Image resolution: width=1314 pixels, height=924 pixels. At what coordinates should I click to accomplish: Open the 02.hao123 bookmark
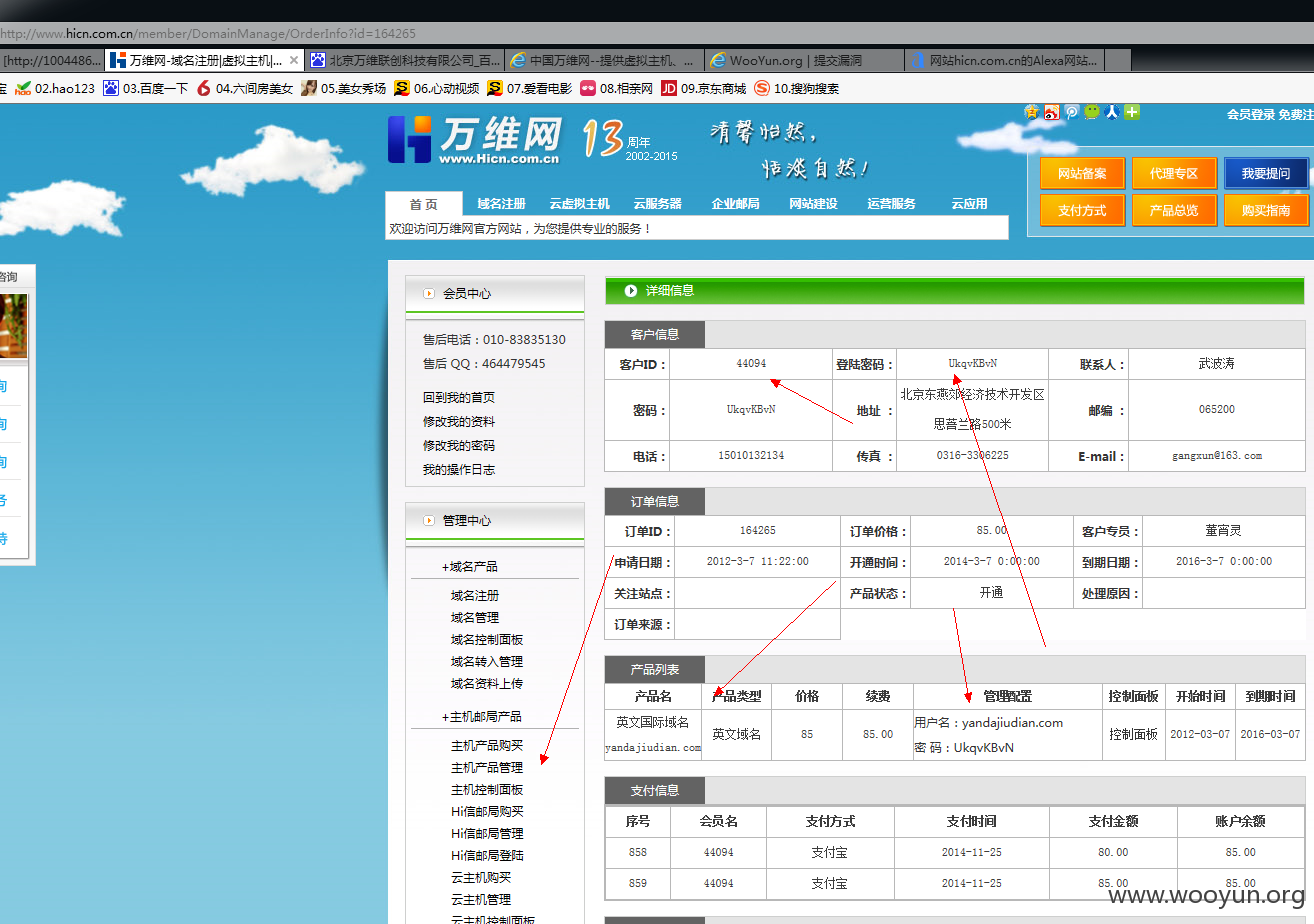click(x=55, y=88)
